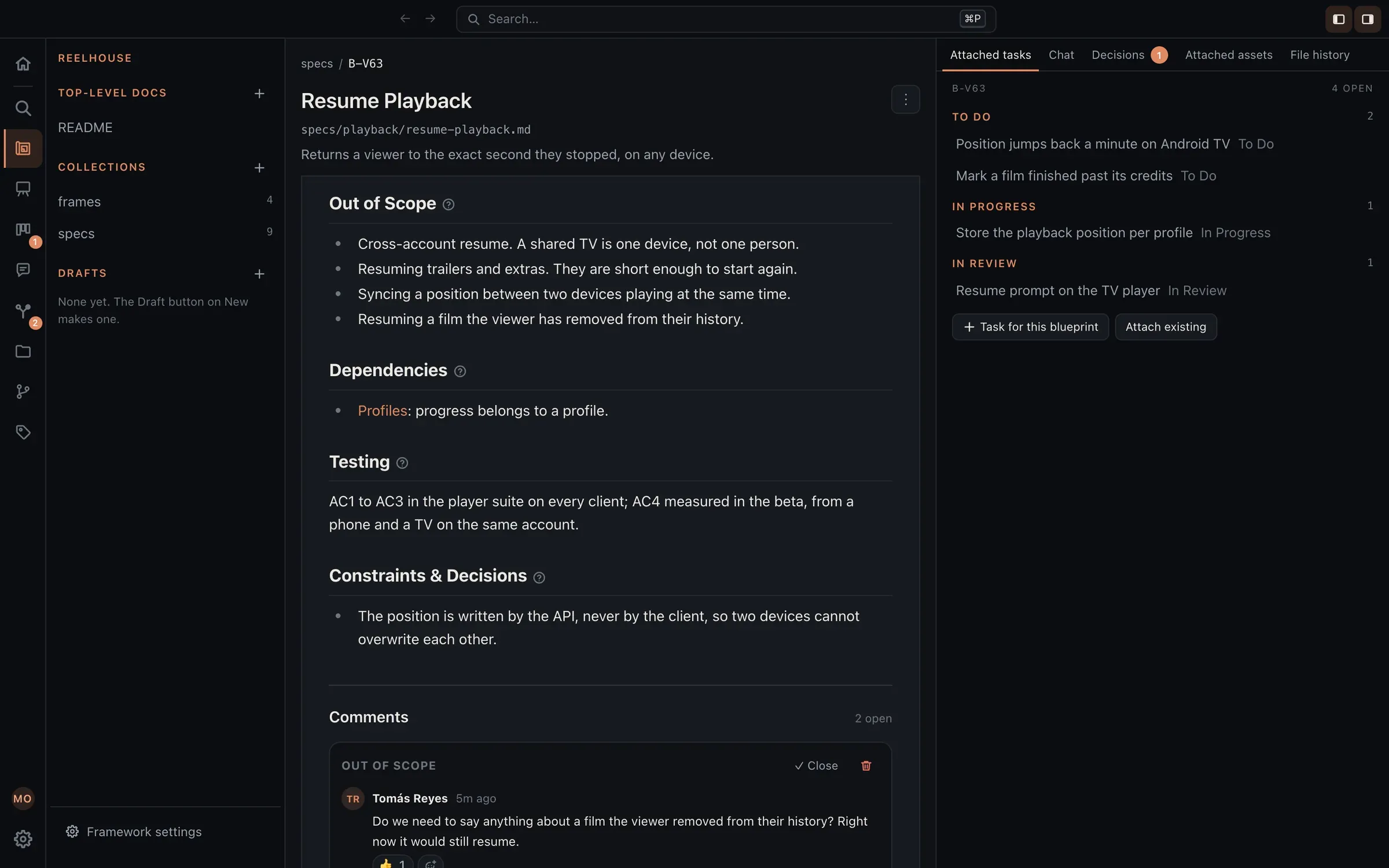Open the comments sidebar icon
Screen dimensions: 1389x868
coord(23,270)
